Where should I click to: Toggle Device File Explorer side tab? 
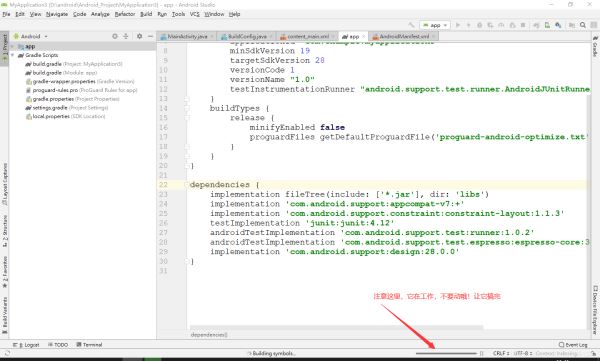[x=595, y=309]
